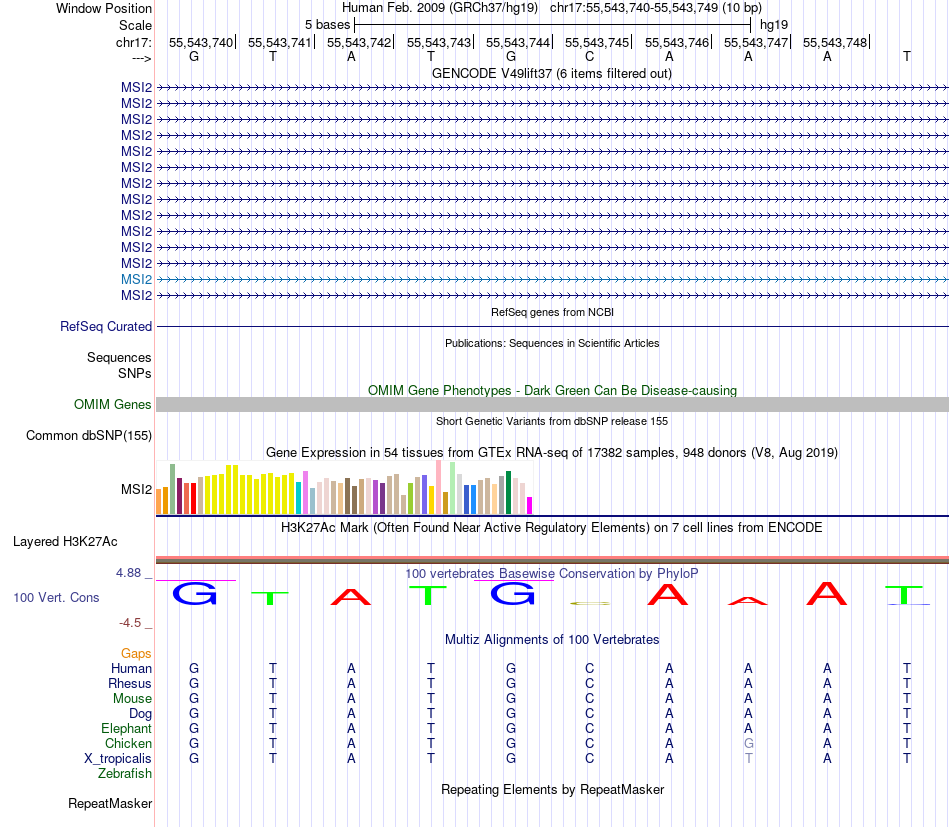Click the 'Window Position' track label
Viewport: 950px width, 827px height.
click(x=104, y=8)
